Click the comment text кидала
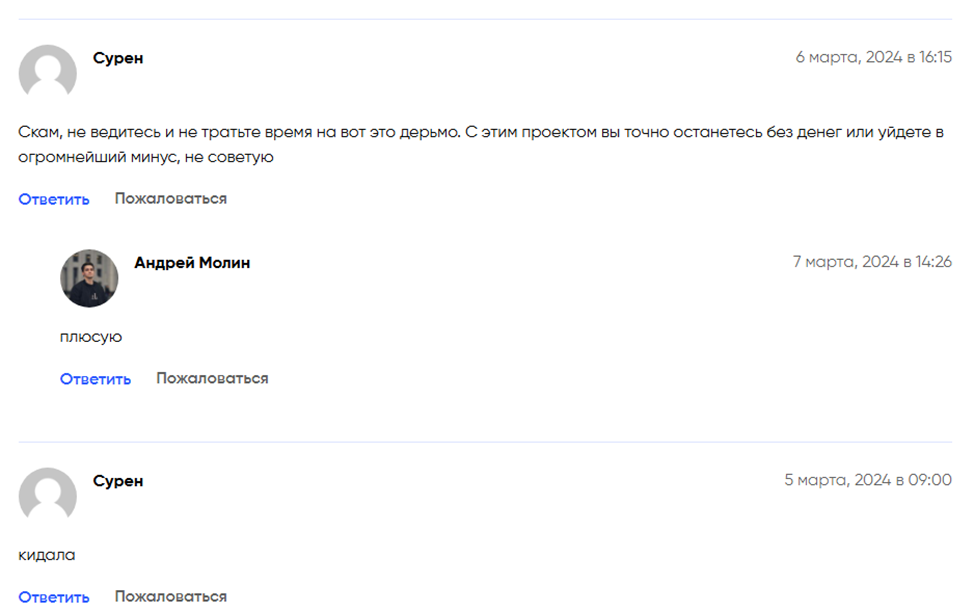 (x=47, y=555)
